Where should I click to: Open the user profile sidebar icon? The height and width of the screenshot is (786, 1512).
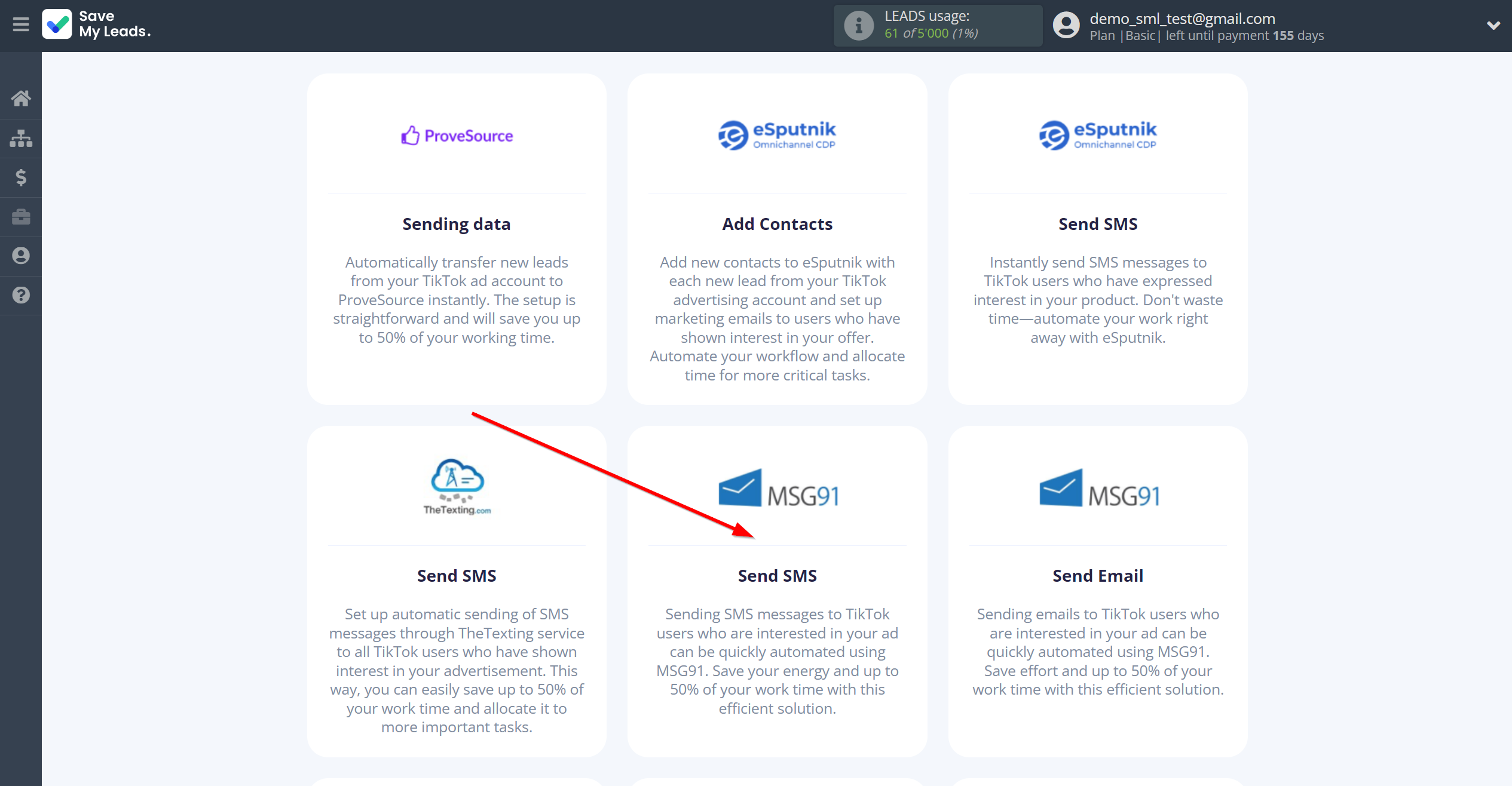21,256
